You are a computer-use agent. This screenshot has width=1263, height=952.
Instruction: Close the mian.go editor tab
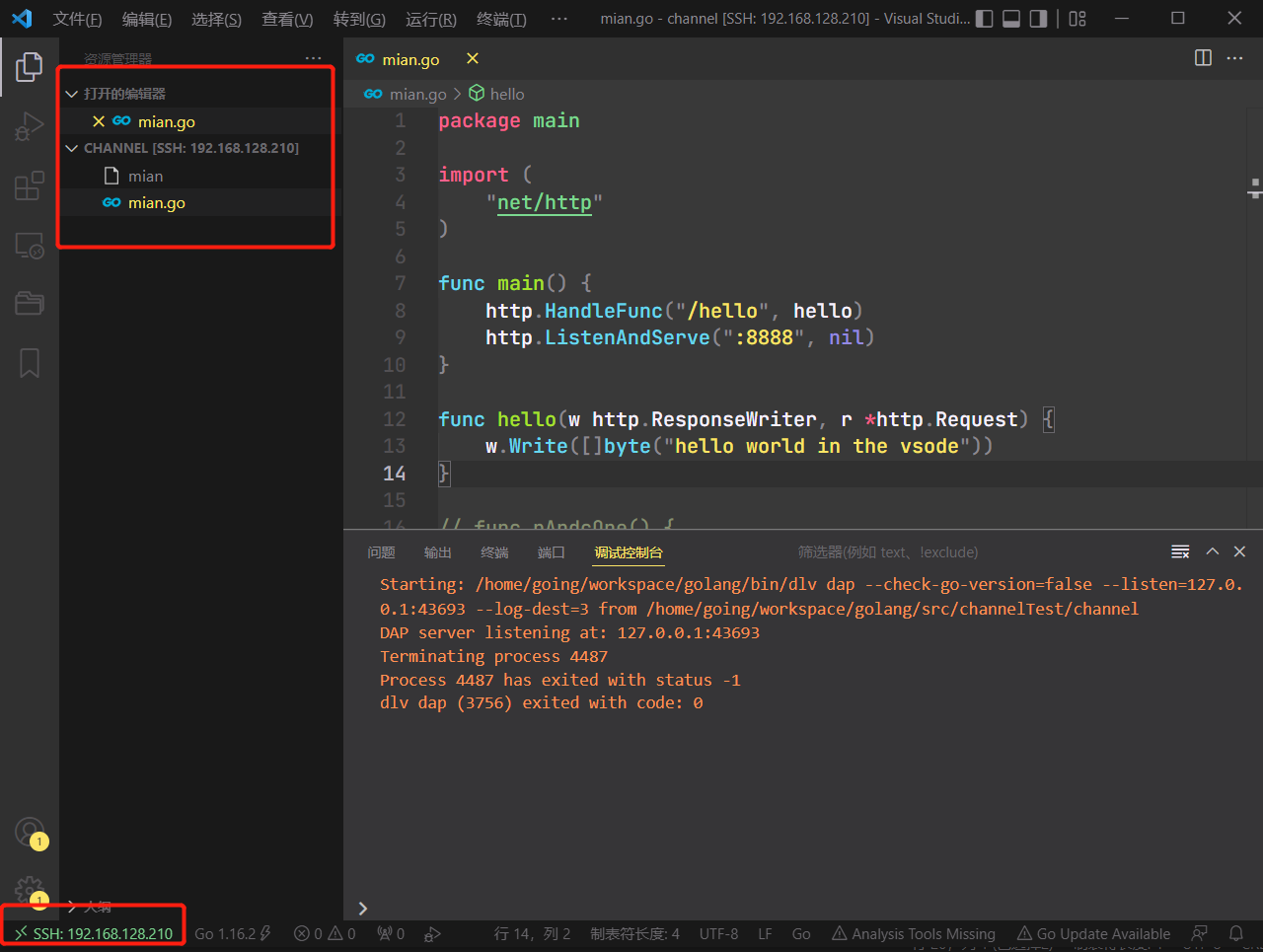point(473,58)
